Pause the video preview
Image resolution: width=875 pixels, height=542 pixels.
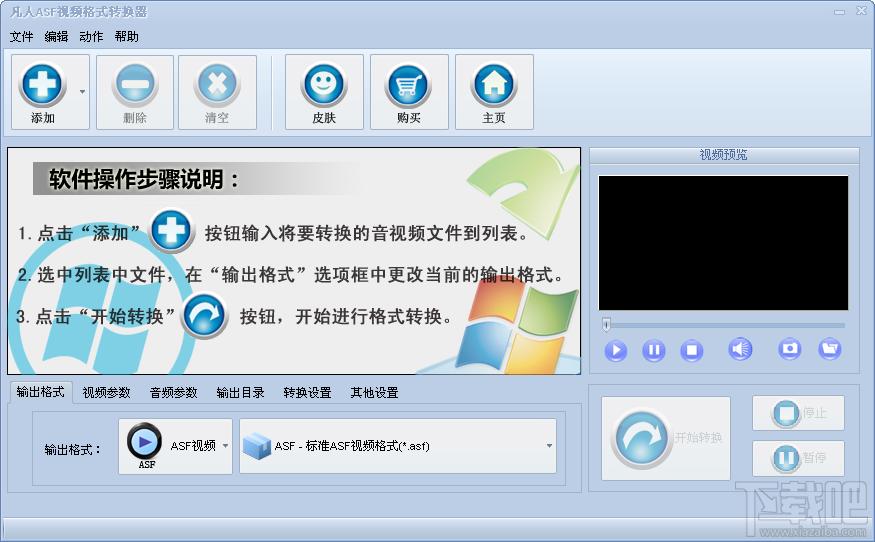[x=653, y=351]
